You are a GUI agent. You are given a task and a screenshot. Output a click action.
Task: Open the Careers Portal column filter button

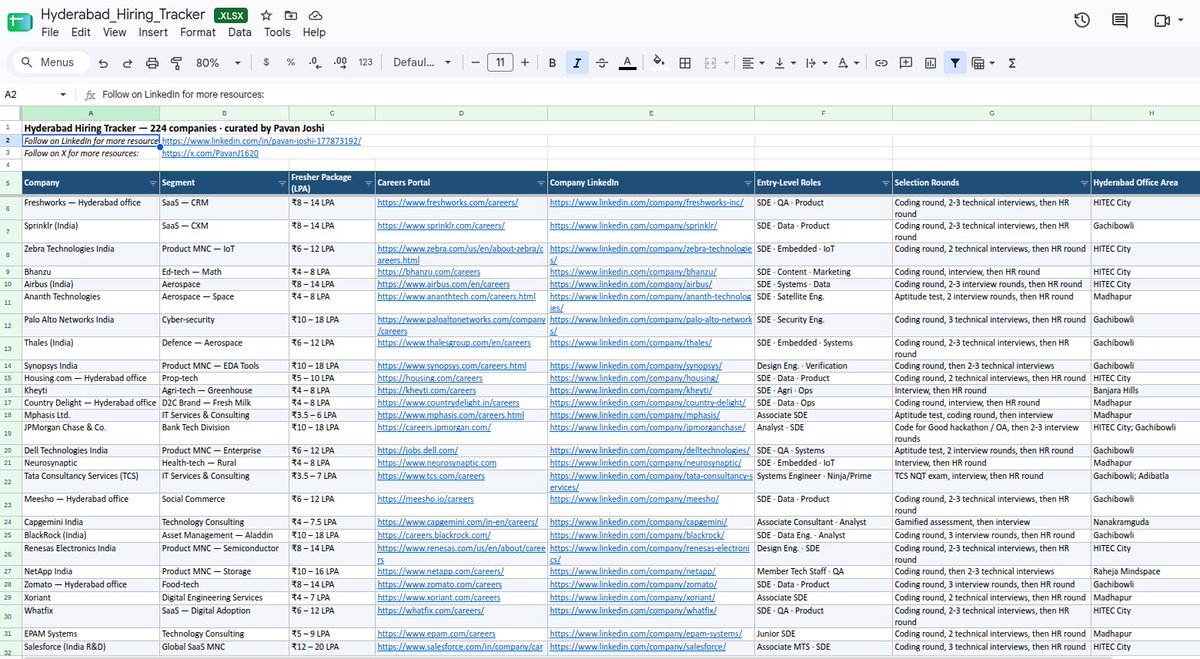coord(540,184)
